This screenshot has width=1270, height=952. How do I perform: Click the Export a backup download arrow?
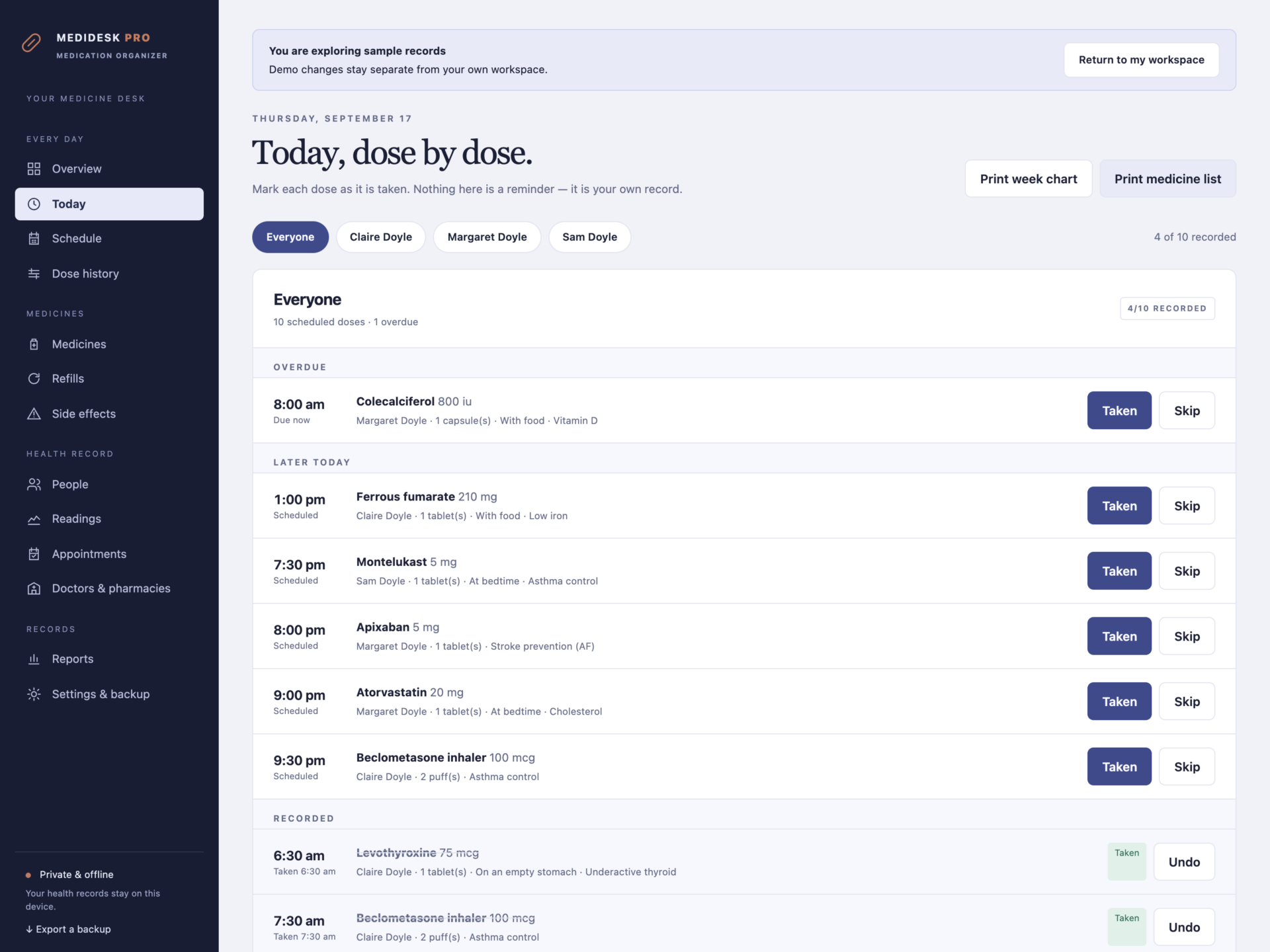(x=29, y=930)
